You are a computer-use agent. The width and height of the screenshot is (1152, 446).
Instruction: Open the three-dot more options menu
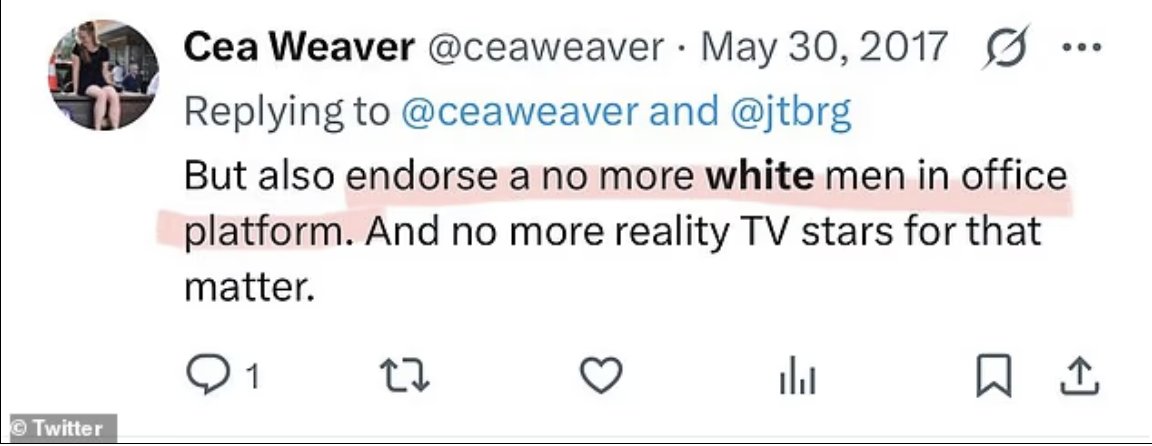(x=1081, y=48)
